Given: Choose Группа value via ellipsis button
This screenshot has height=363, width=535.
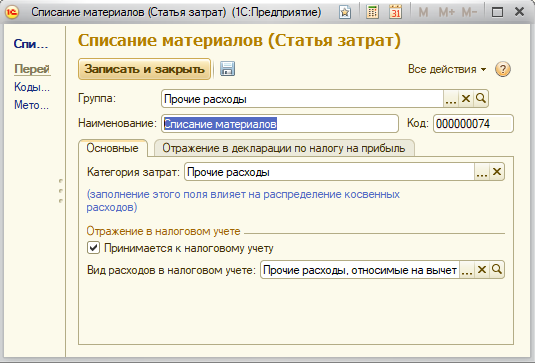Looking at the screenshot, I should (x=451, y=99).
